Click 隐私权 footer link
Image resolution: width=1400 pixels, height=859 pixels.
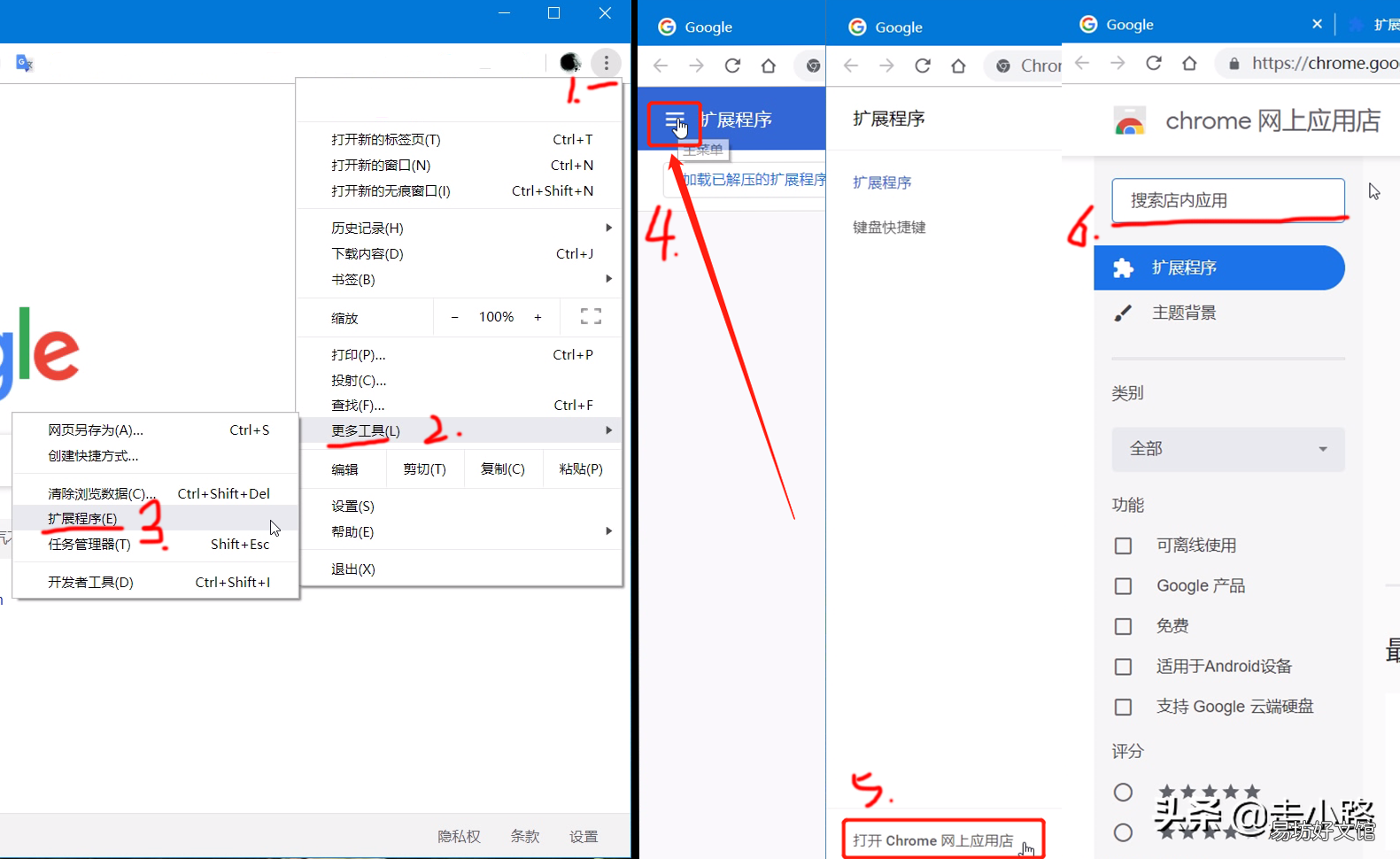459,836
